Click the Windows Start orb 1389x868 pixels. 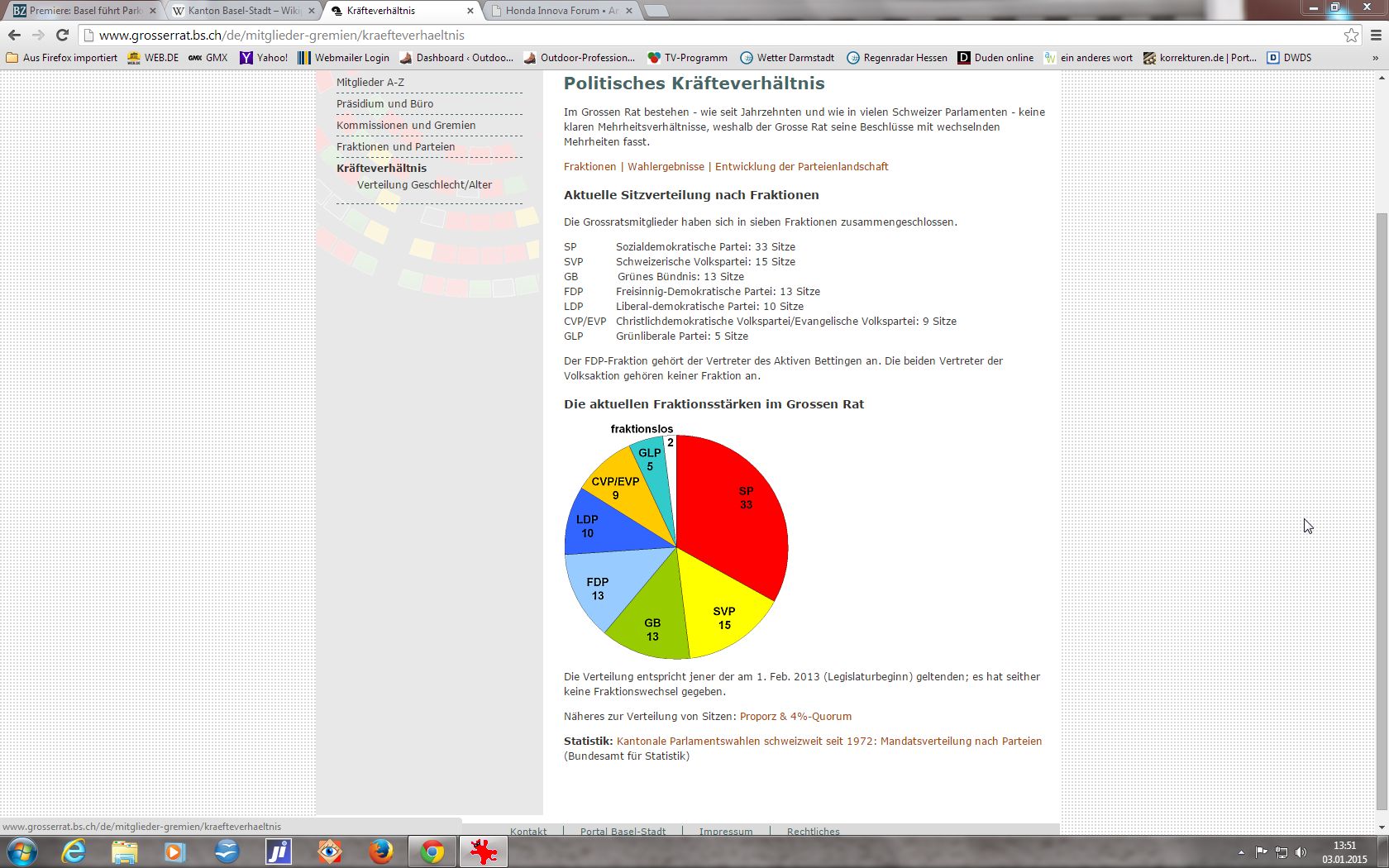tap(22, 851)
